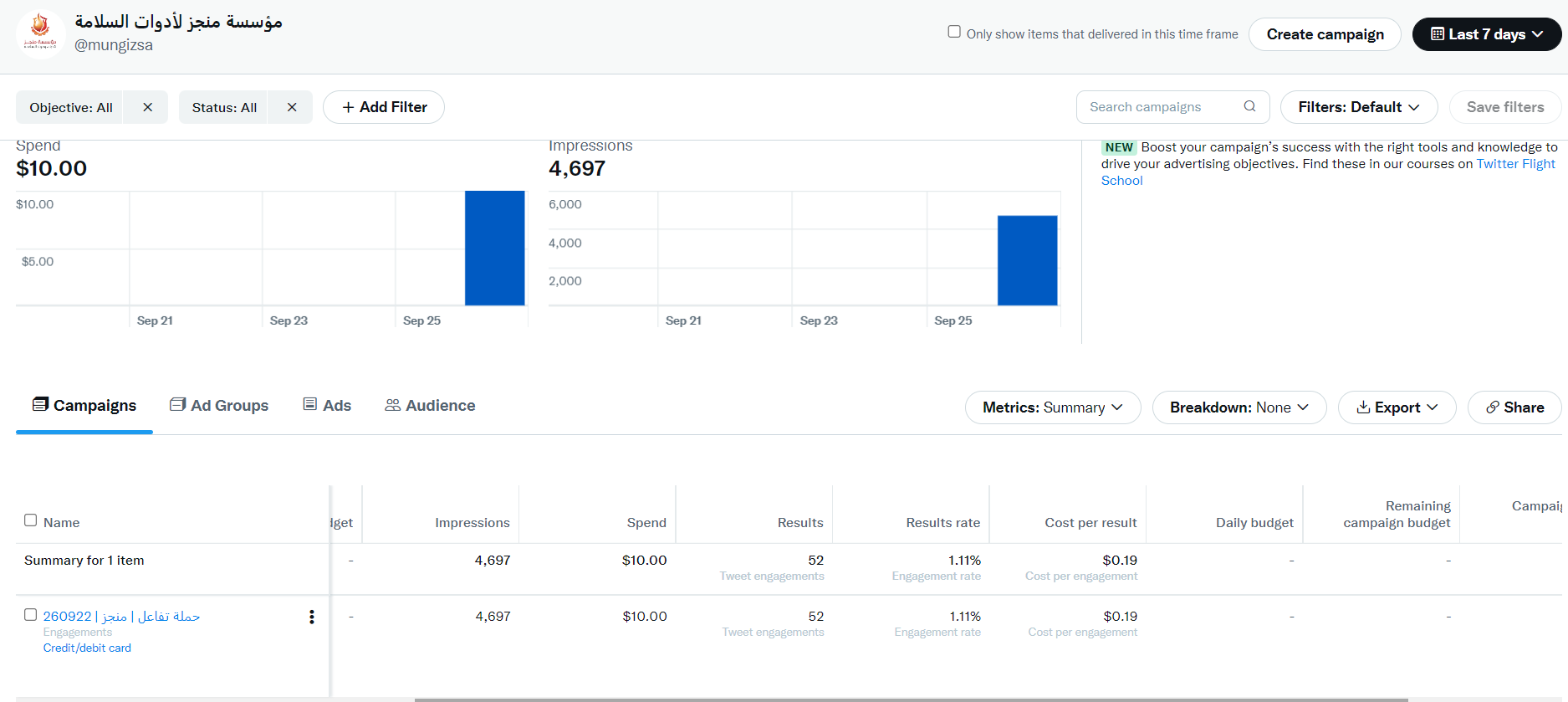
Task: Select the 260922 campaign row checkbox
Action: click(x=31, y=615)
